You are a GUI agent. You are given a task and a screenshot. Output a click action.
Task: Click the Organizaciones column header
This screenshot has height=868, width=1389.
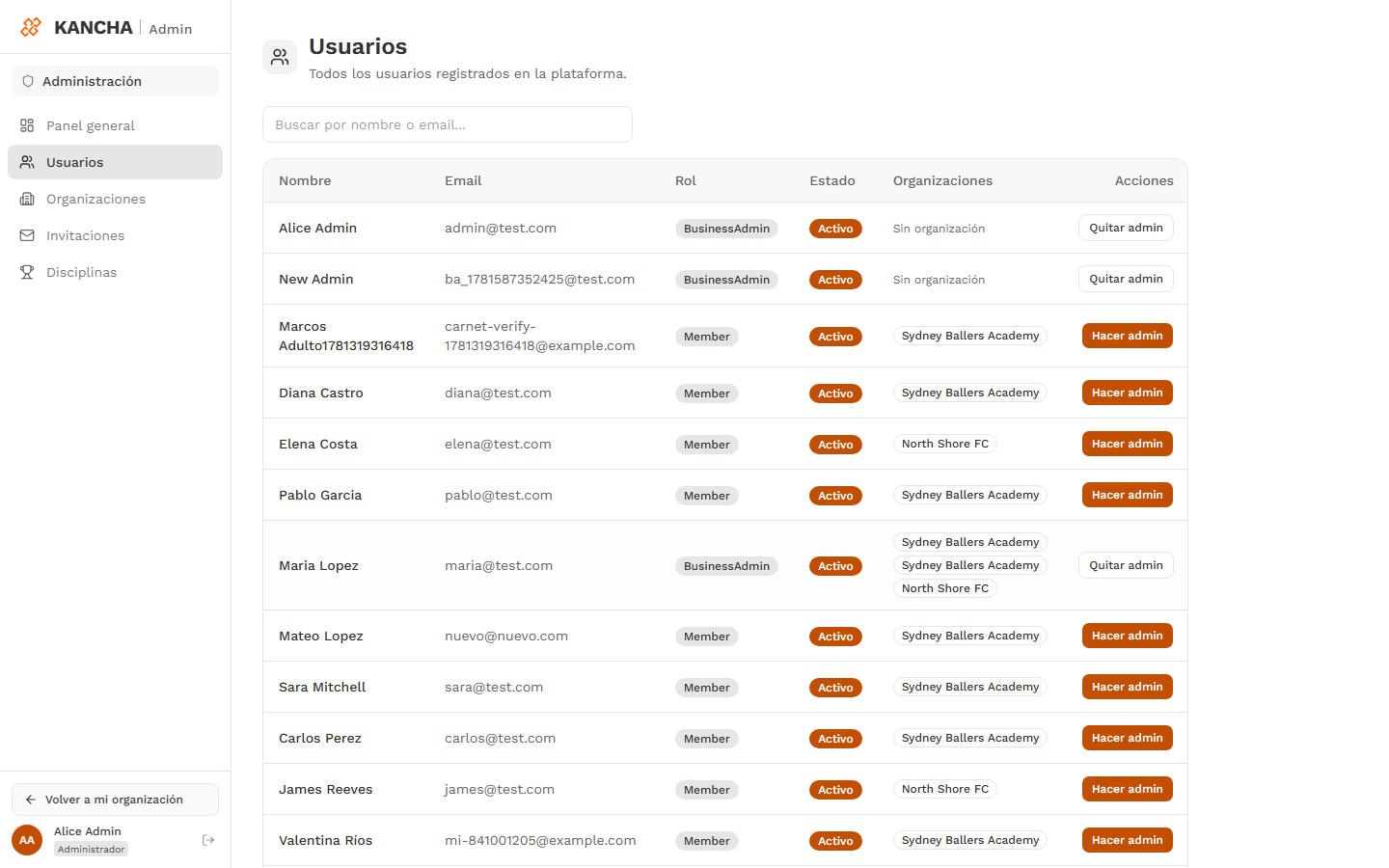pos(942,180)
